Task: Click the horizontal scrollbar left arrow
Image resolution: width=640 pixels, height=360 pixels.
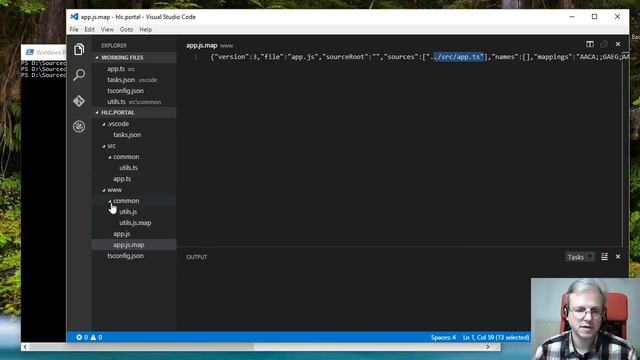Action: coord(25,347)
